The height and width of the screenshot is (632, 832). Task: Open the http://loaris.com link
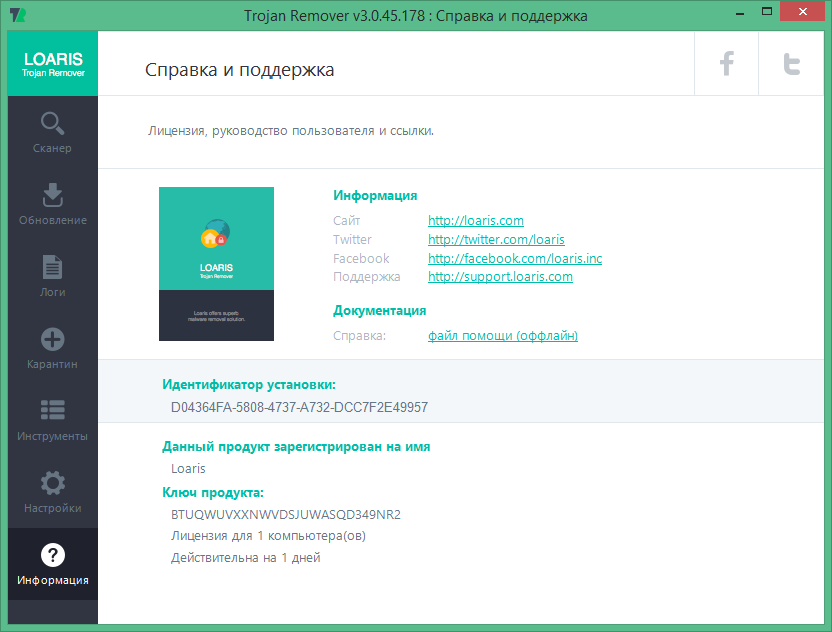476,220
